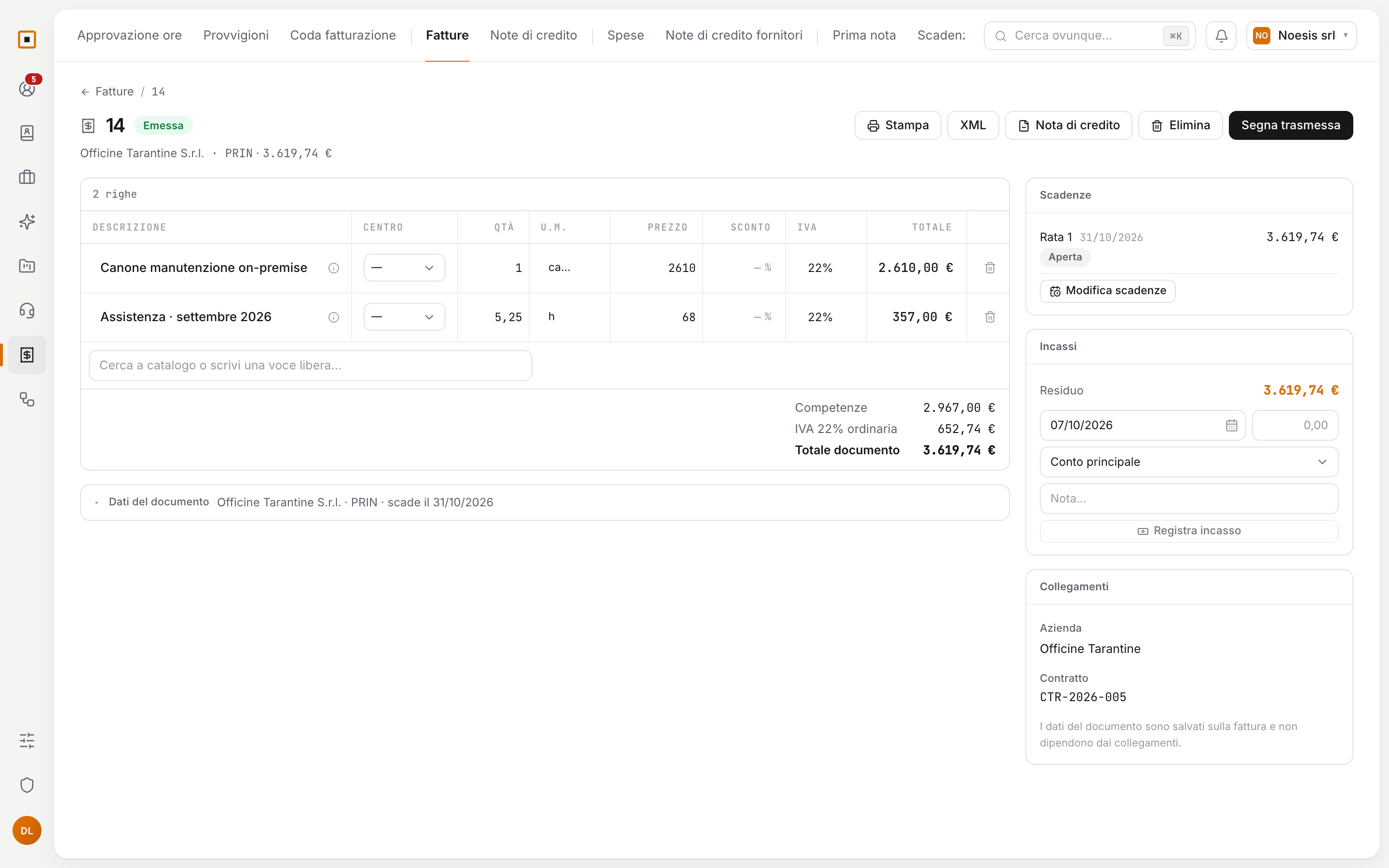Delete the Canone manutenzione on-premise row

click(x=990, y=268)
